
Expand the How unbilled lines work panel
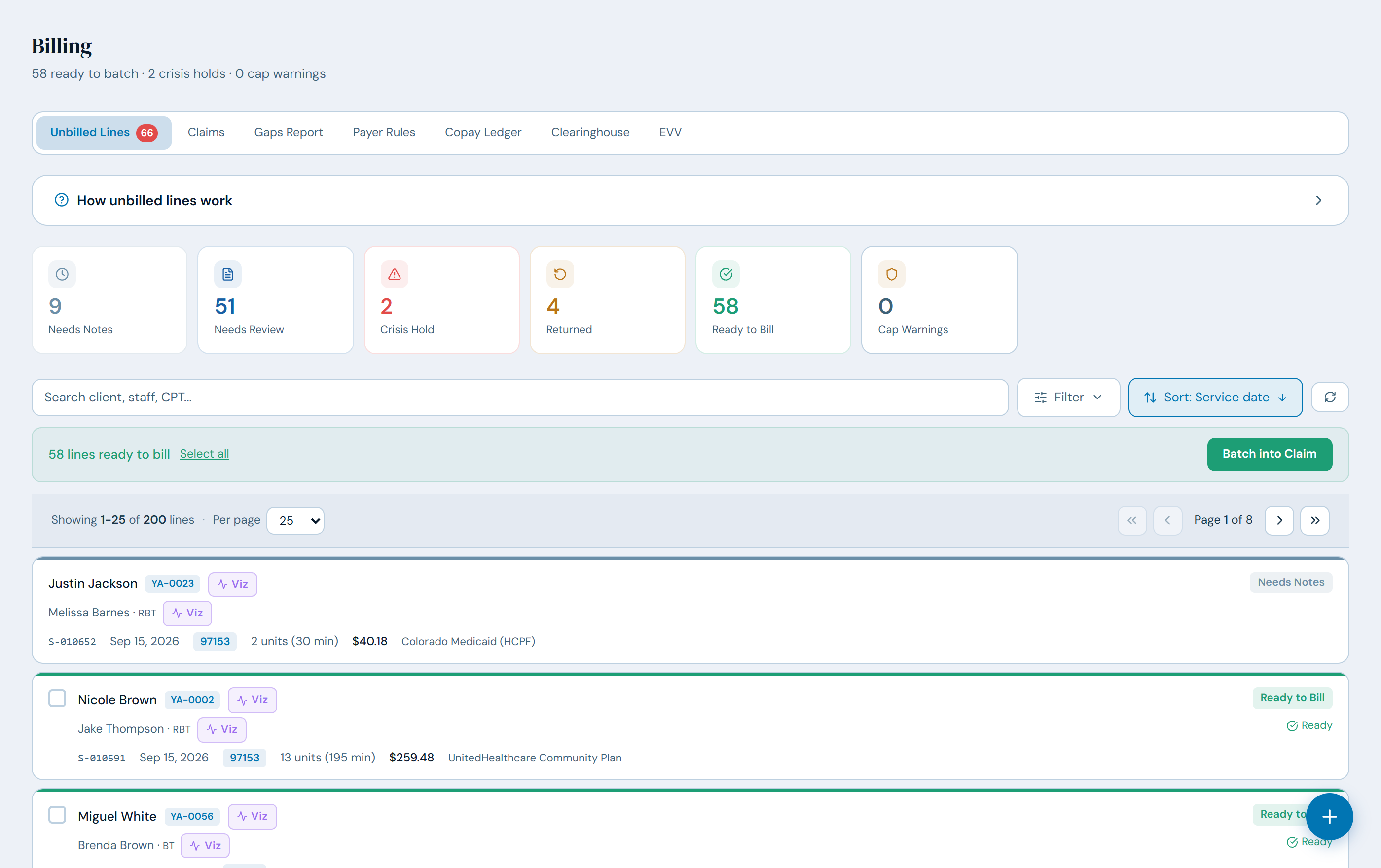(x=690, y=200)
